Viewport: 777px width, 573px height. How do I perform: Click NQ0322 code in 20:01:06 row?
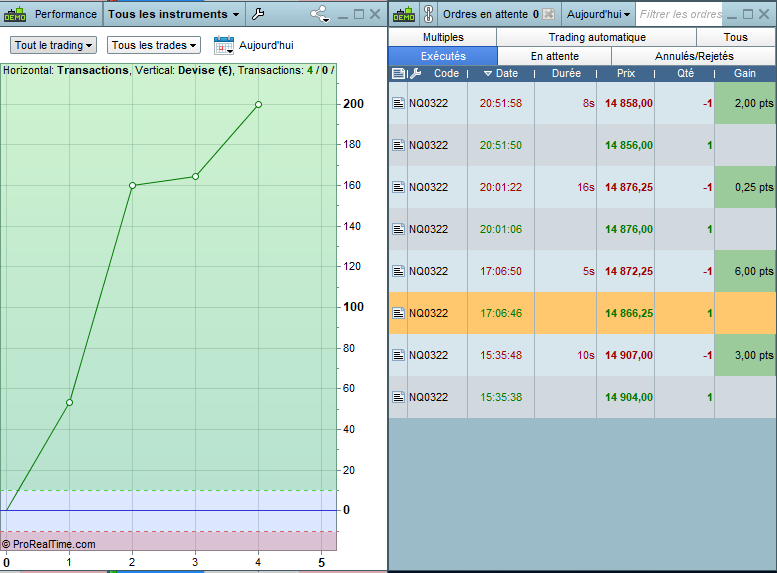(428, 229)
